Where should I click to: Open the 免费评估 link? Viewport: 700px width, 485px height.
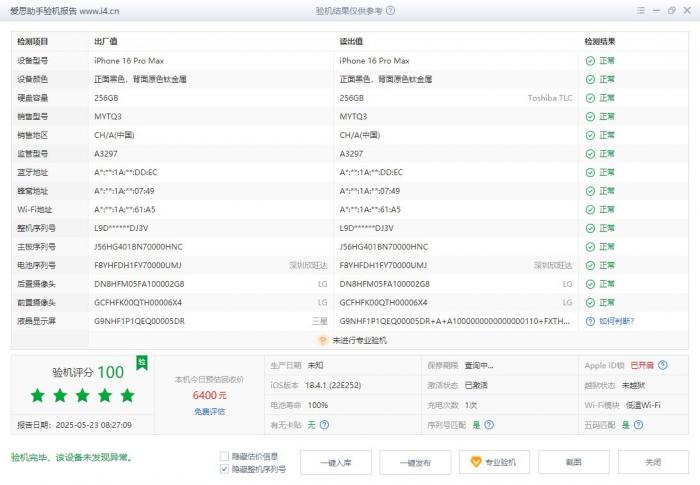click(x=209, y=412)
